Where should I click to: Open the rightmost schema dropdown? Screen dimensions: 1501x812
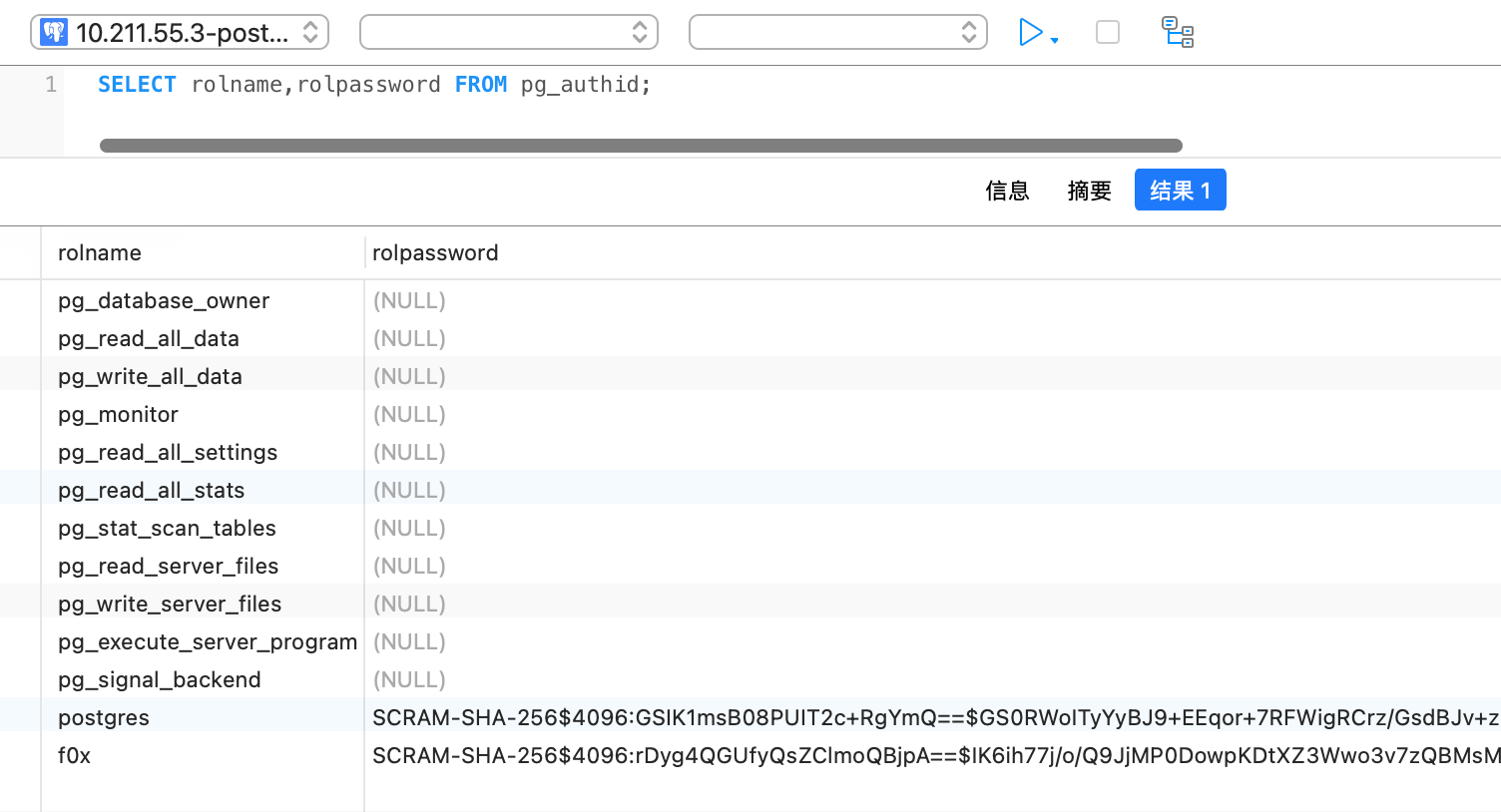[837, 31]
